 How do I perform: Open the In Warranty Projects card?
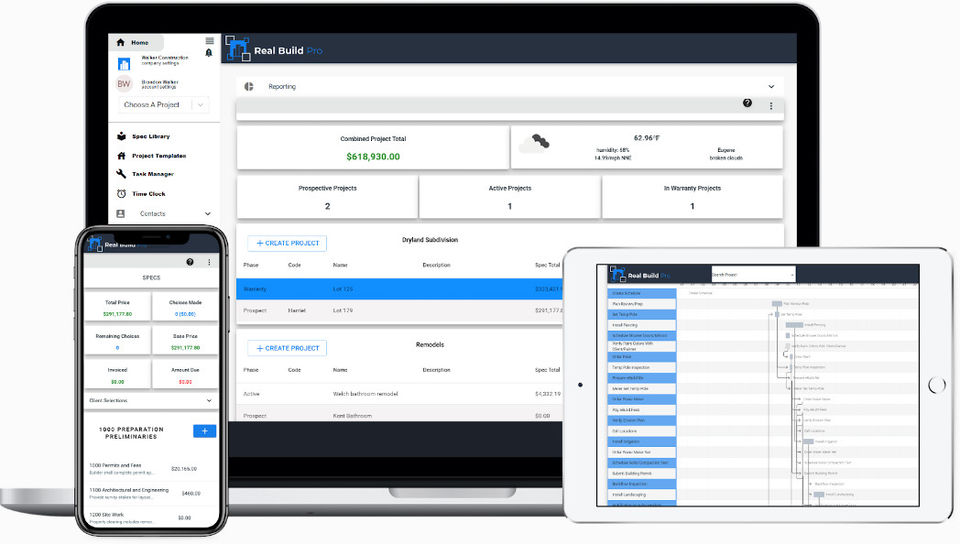(x=692, y=197)
